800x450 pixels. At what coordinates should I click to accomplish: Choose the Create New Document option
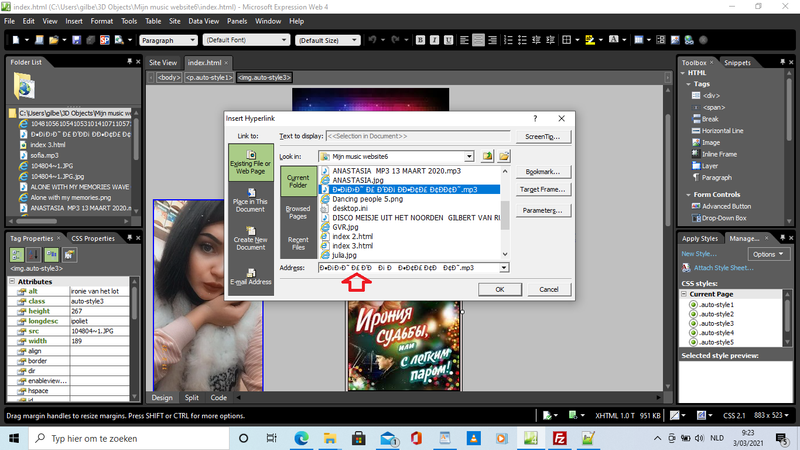click(249, 242)
